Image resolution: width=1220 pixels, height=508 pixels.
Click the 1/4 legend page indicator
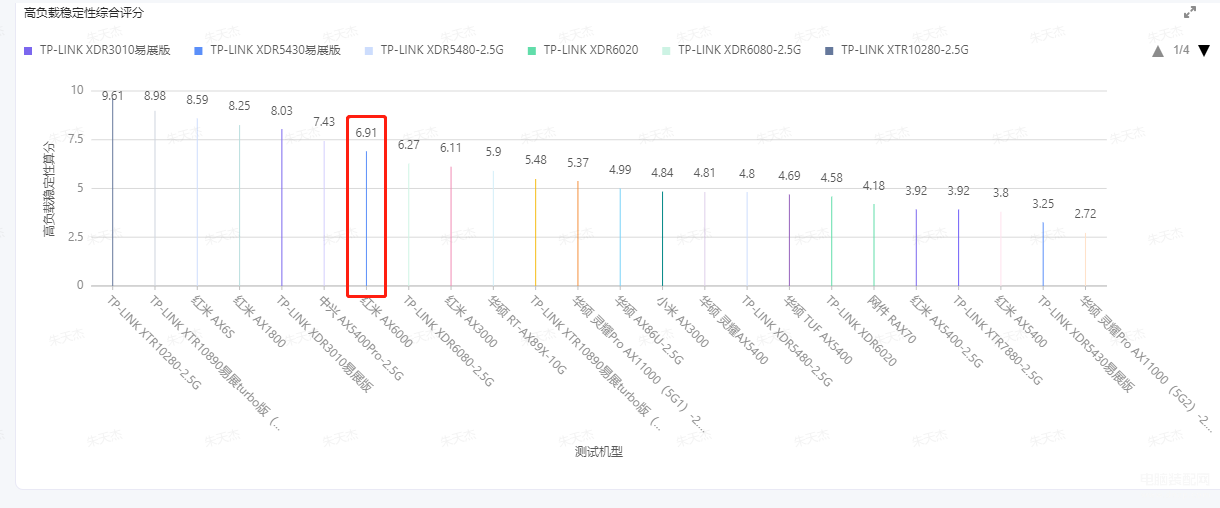(1181, 50)
